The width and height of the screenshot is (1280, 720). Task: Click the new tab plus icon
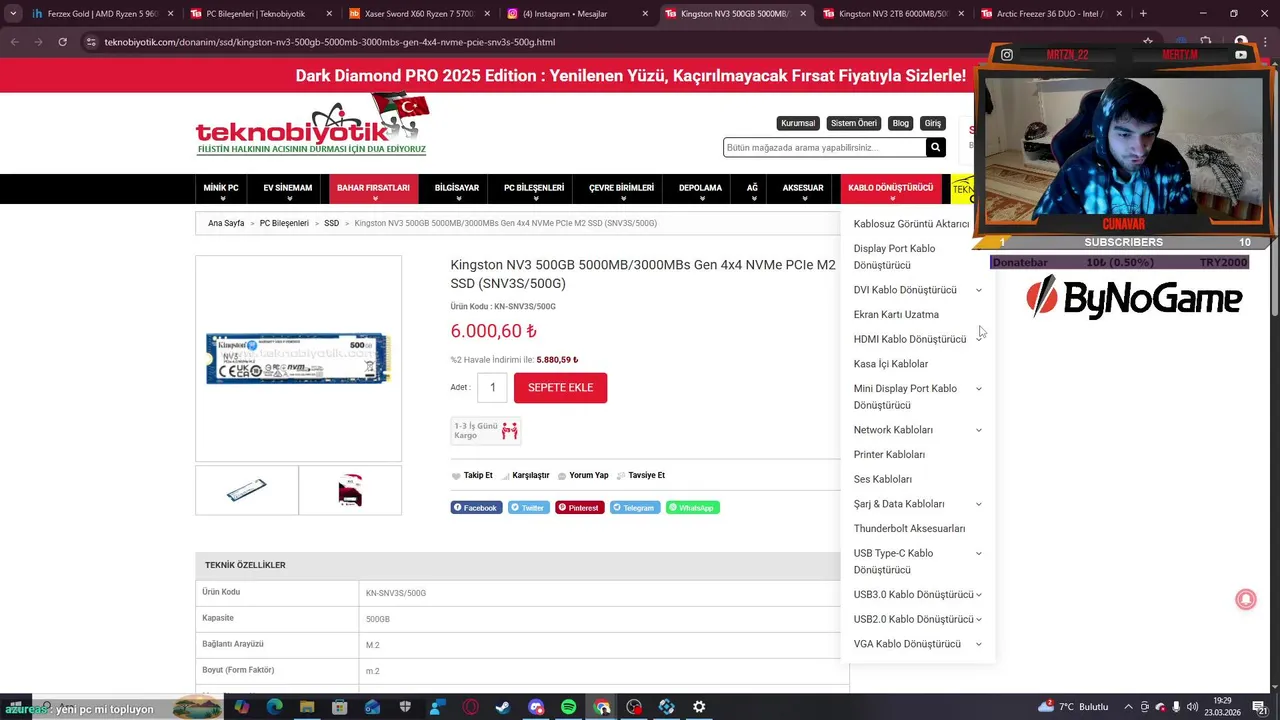point(1143,14)
